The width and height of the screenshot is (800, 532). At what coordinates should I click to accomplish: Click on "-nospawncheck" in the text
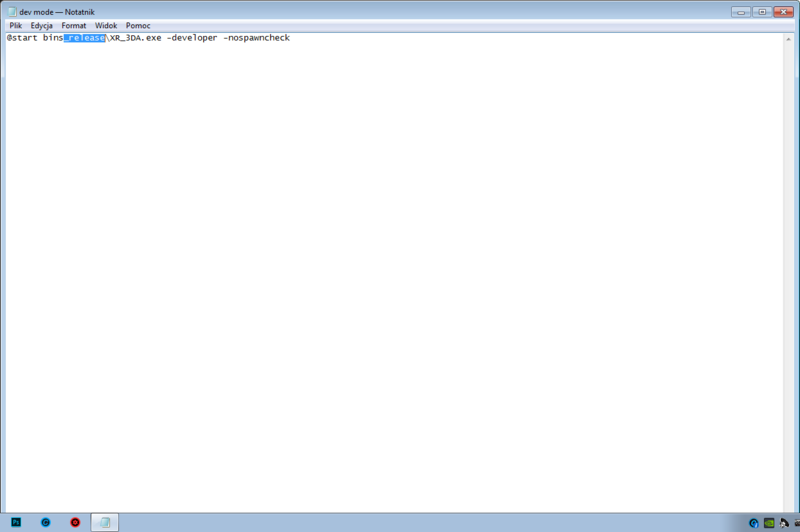256,38
